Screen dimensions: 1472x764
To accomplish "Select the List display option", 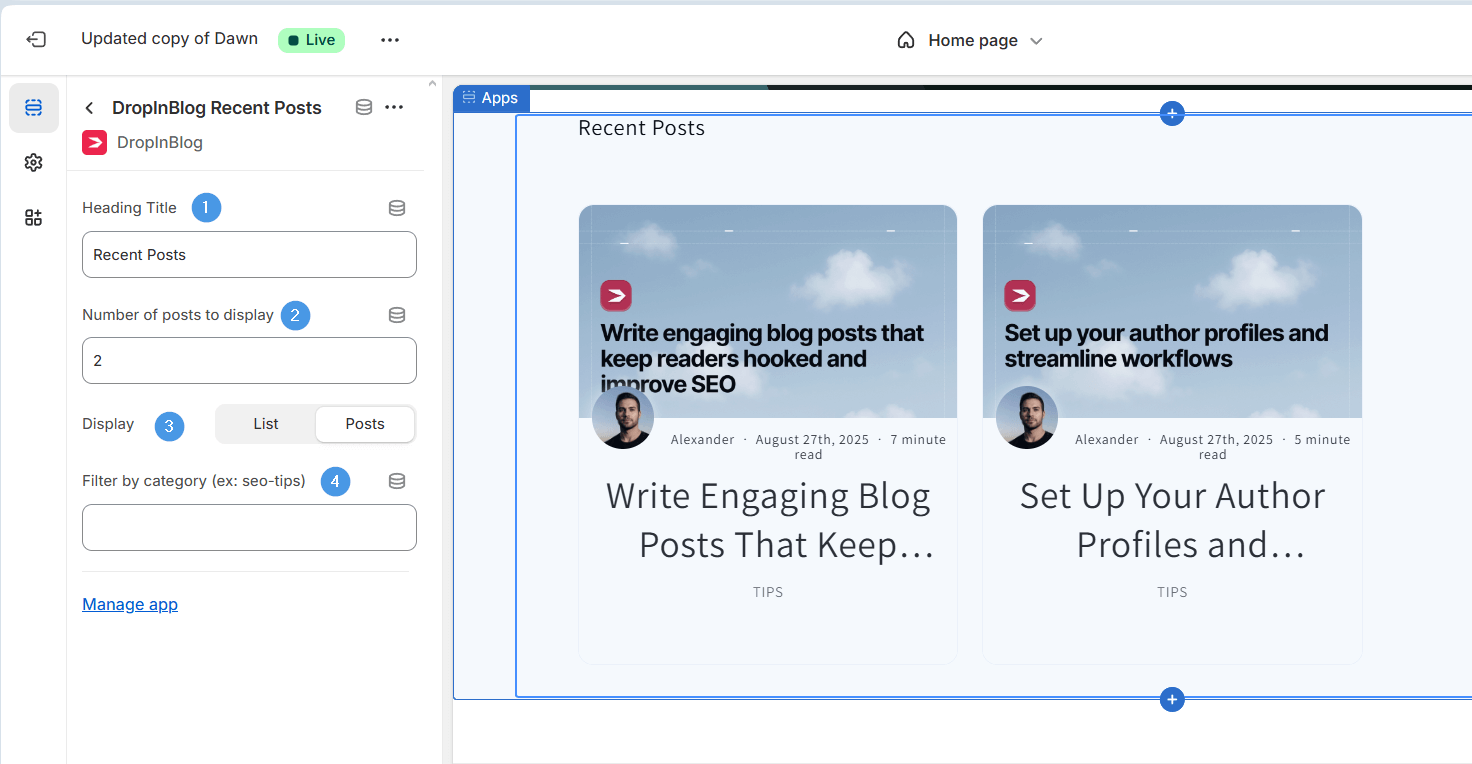I will click(266, 424).
